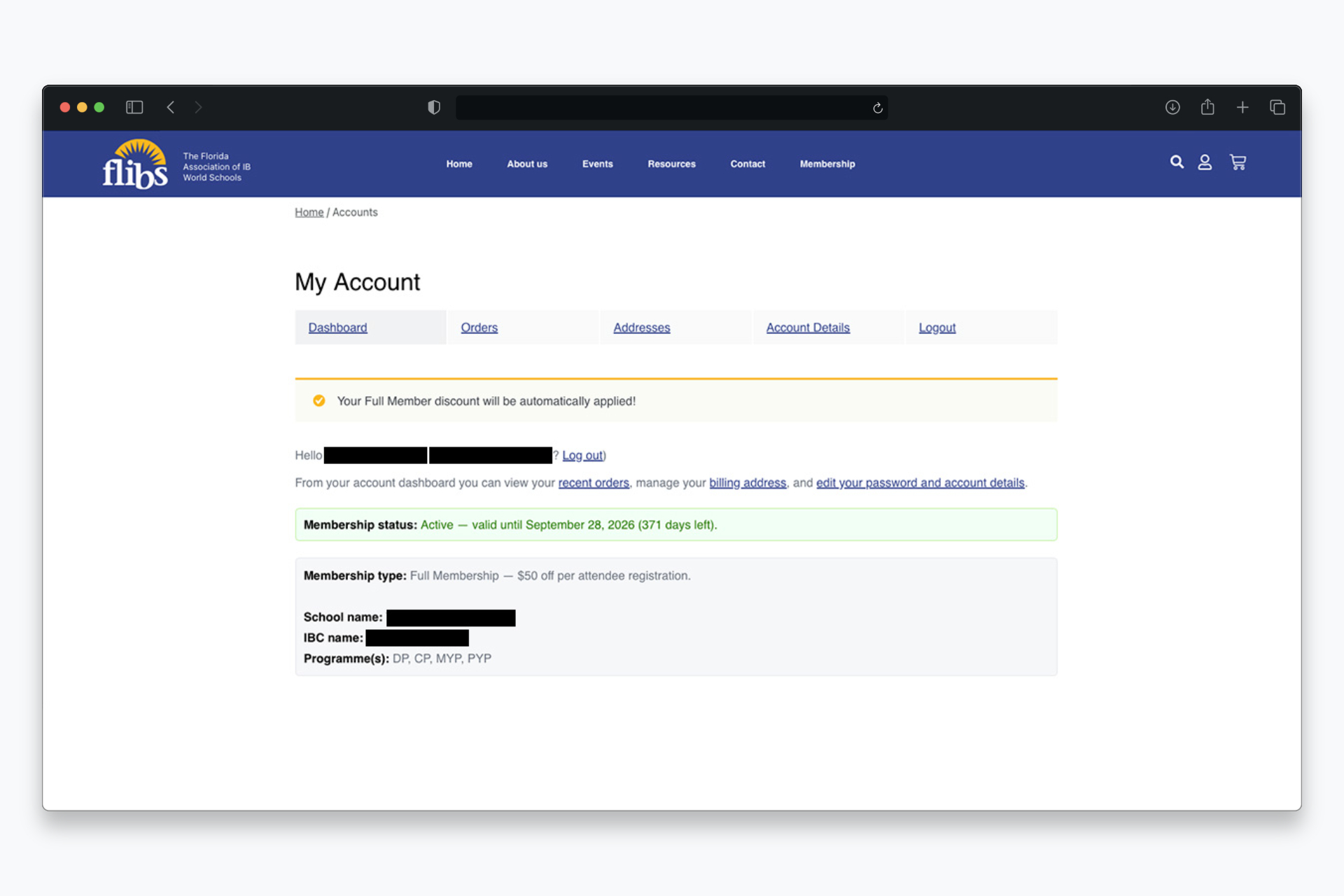Open the Resources navigation menu
Viewport: 1344px width, 896px height.
click(x=671, y=164)
